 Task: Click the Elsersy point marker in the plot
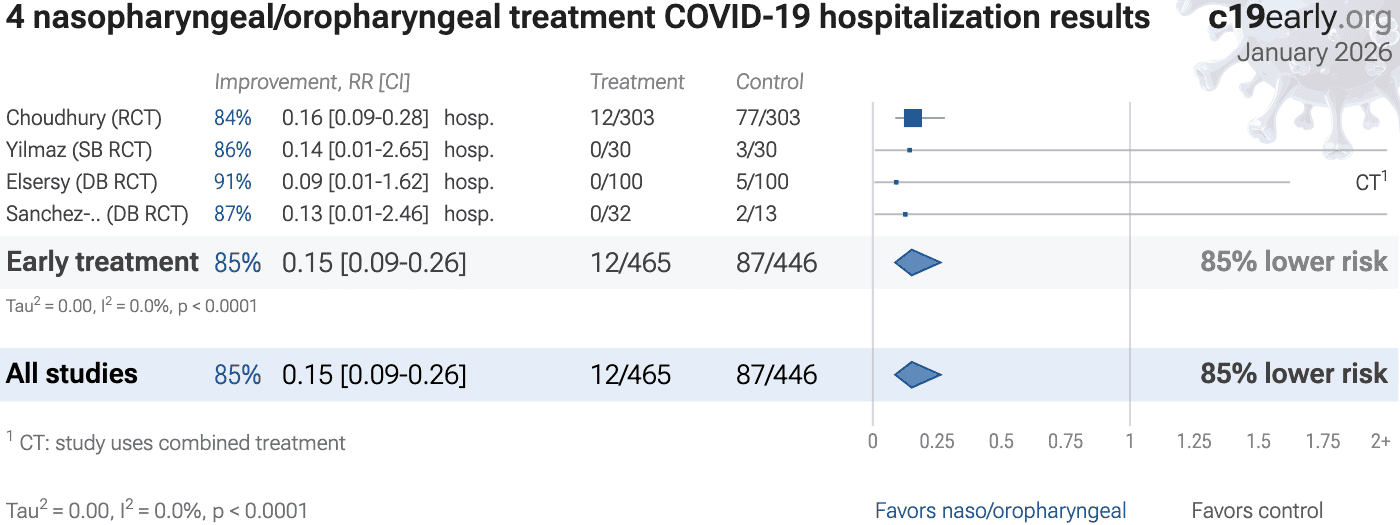pyautogui.click(x=896, y=182)
